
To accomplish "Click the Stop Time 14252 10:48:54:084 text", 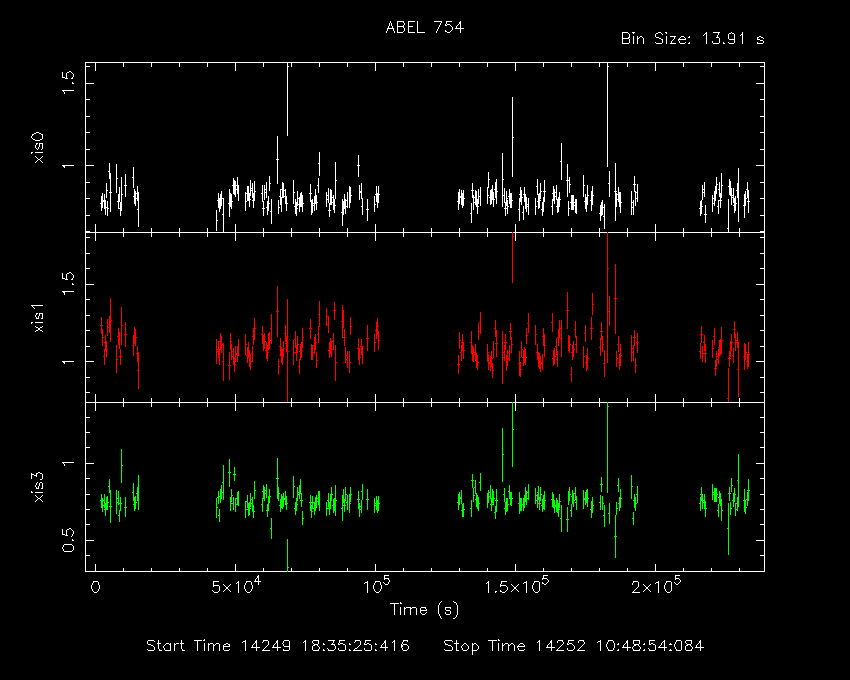I will click(x=574, y=646).
